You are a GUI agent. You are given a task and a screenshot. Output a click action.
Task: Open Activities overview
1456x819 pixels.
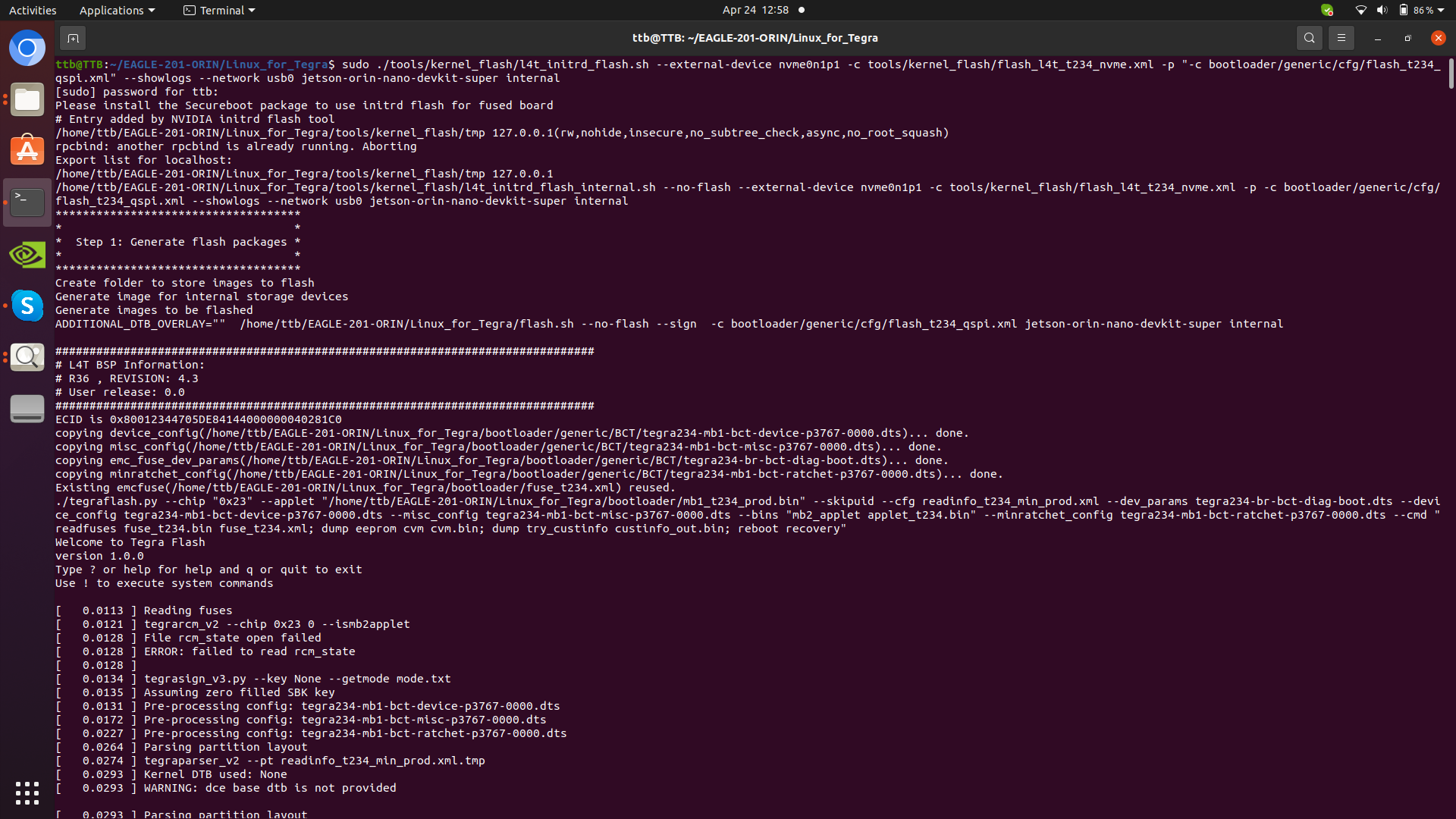click(33, 10)
